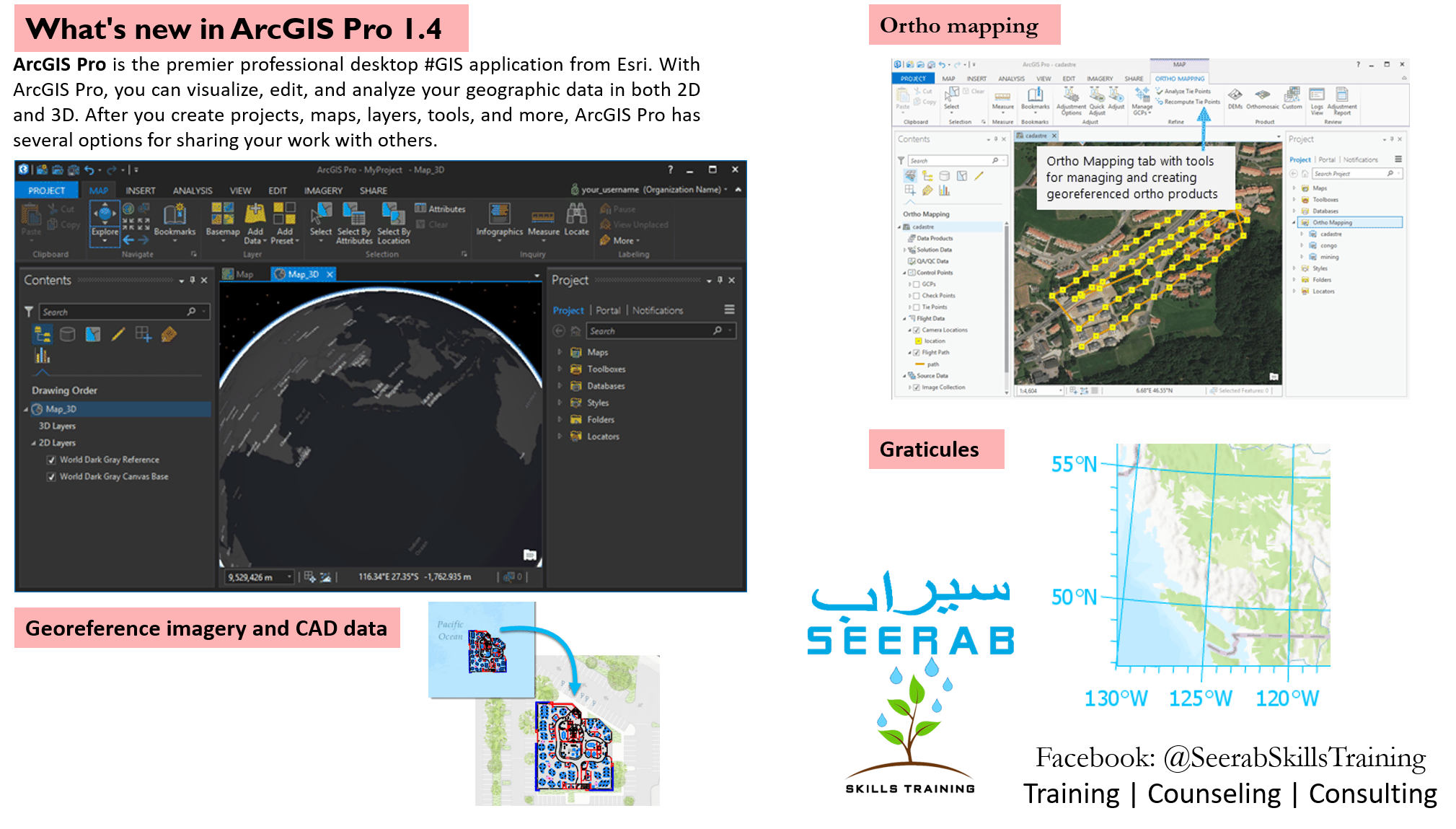Expand Toolboxes in dark Project pane
Image resolution: width=1456 pixels, height=829 pixels.
(x=560, y=369)
